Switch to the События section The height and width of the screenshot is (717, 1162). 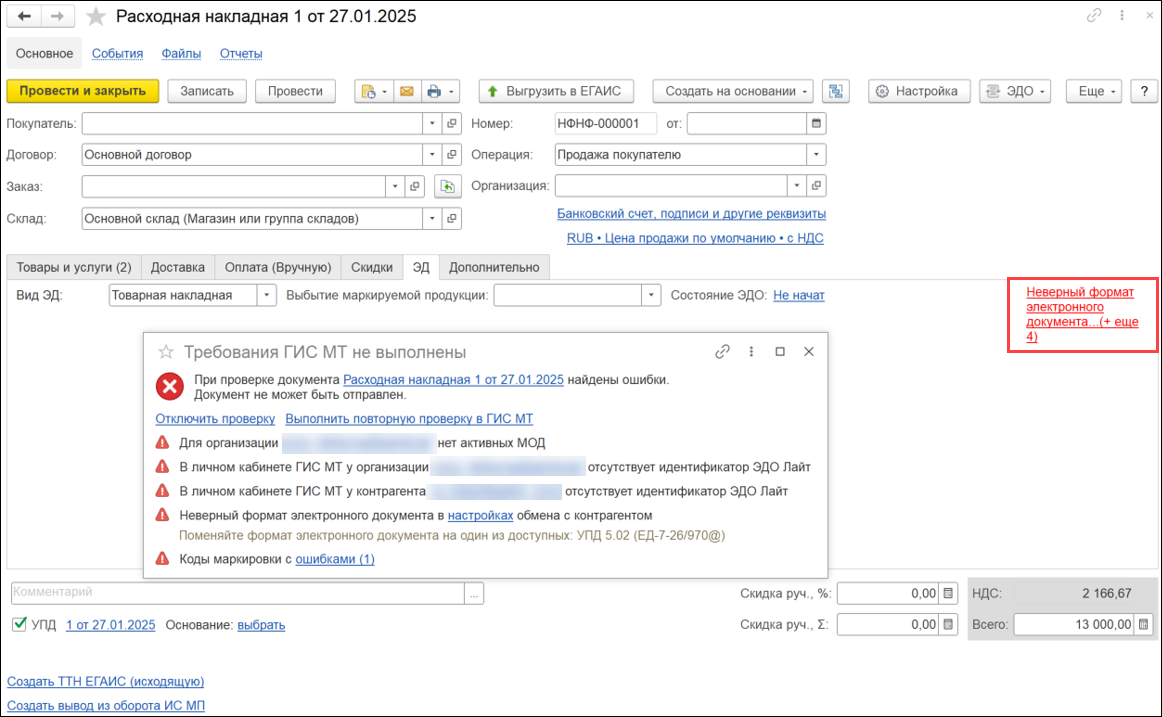117,53
